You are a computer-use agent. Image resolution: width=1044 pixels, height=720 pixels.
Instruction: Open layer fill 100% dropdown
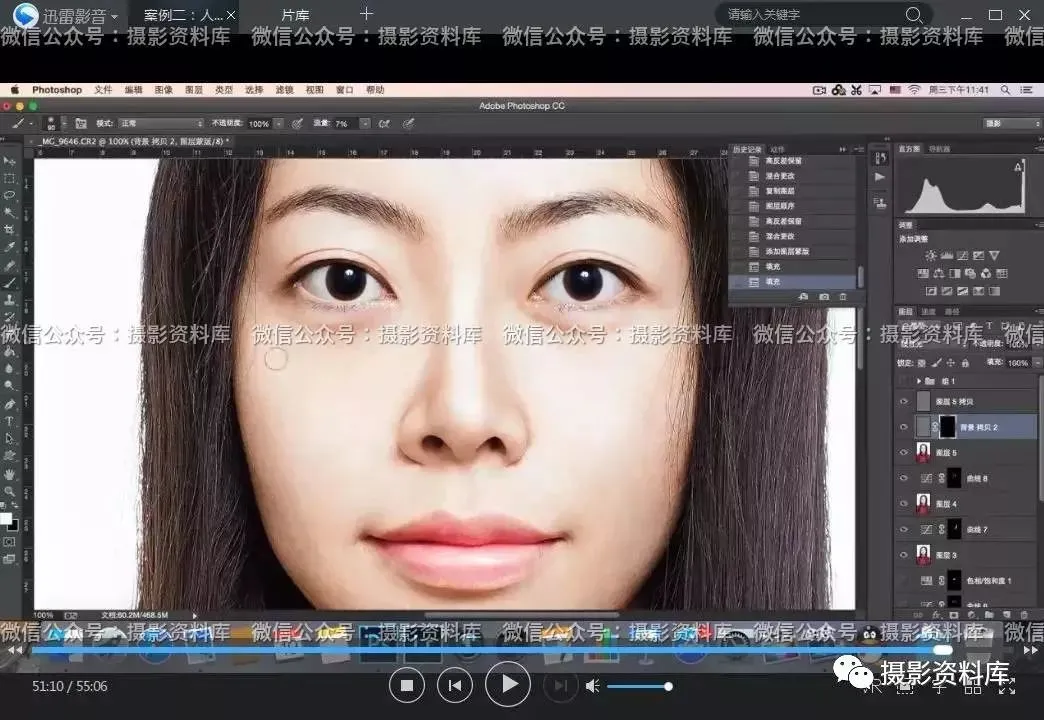pyautogui.click(x=1037, y=363)
